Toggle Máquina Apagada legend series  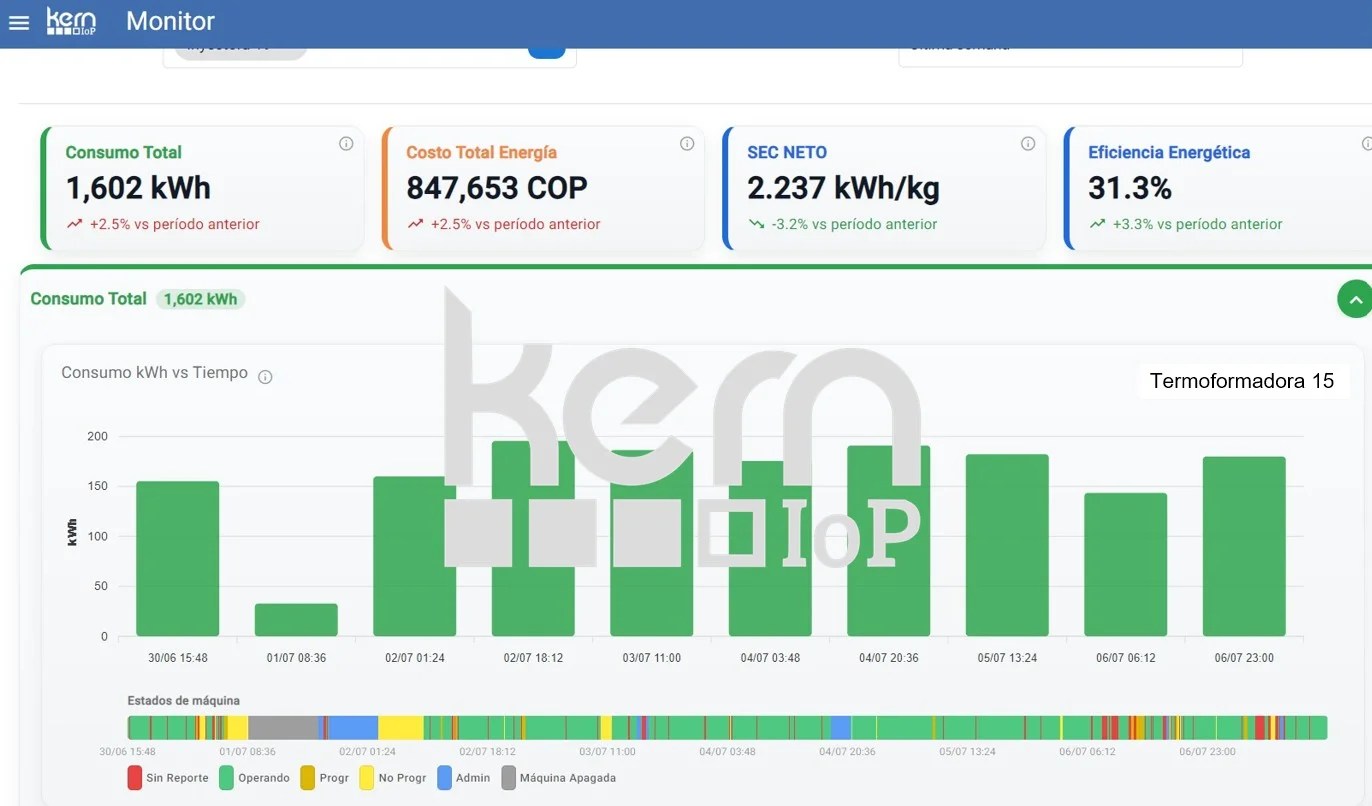[559, 778]
